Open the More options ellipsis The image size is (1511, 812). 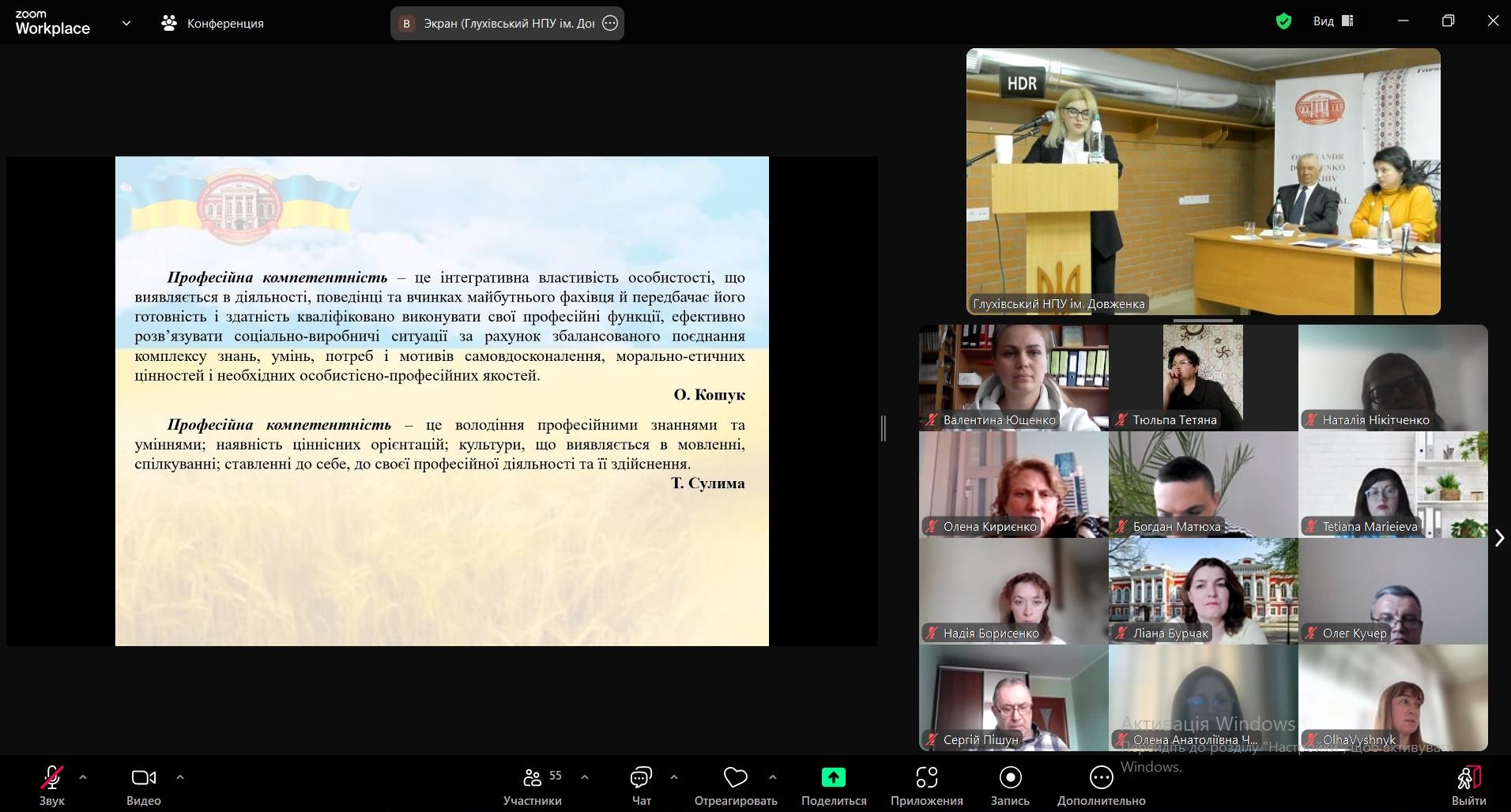point(1101,778)
